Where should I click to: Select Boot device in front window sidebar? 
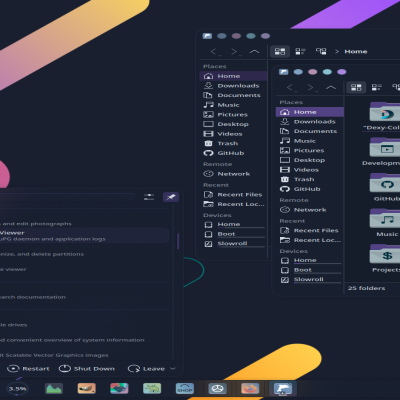point(310,270)
